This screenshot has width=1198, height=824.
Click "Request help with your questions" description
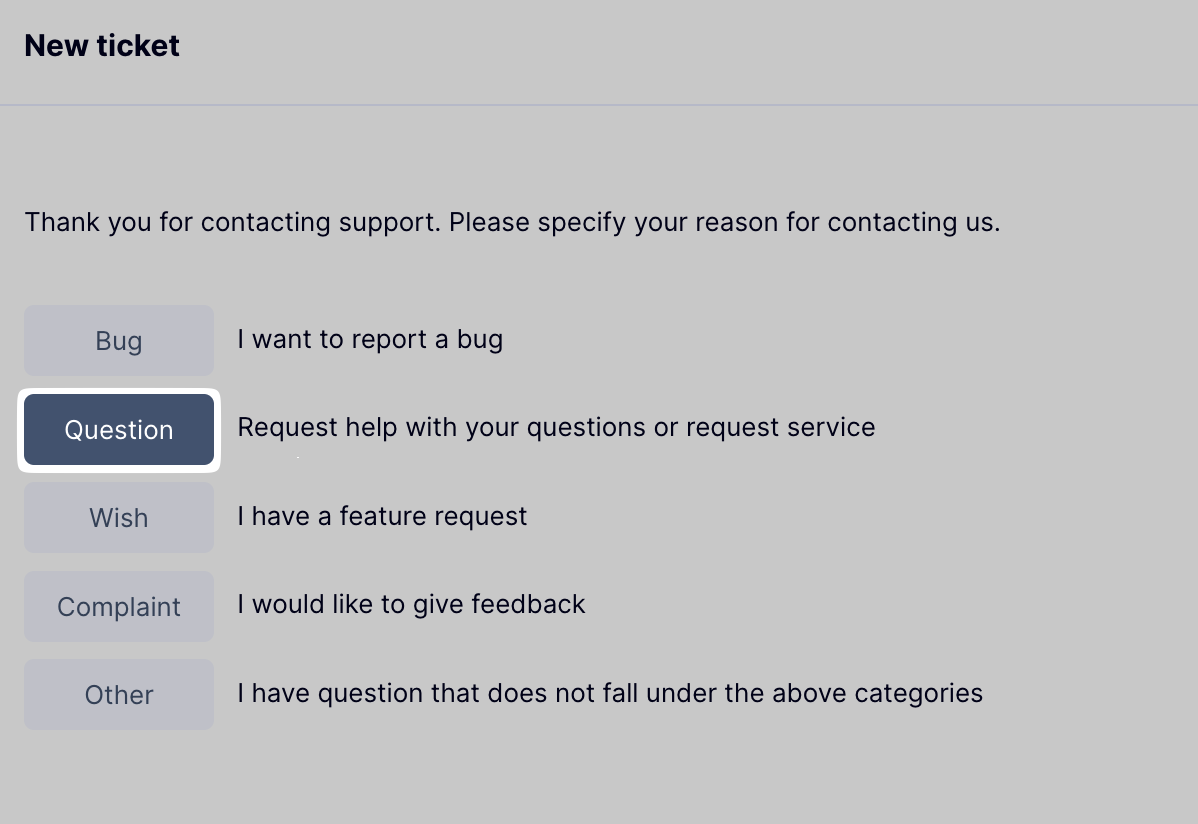[556, 428]
